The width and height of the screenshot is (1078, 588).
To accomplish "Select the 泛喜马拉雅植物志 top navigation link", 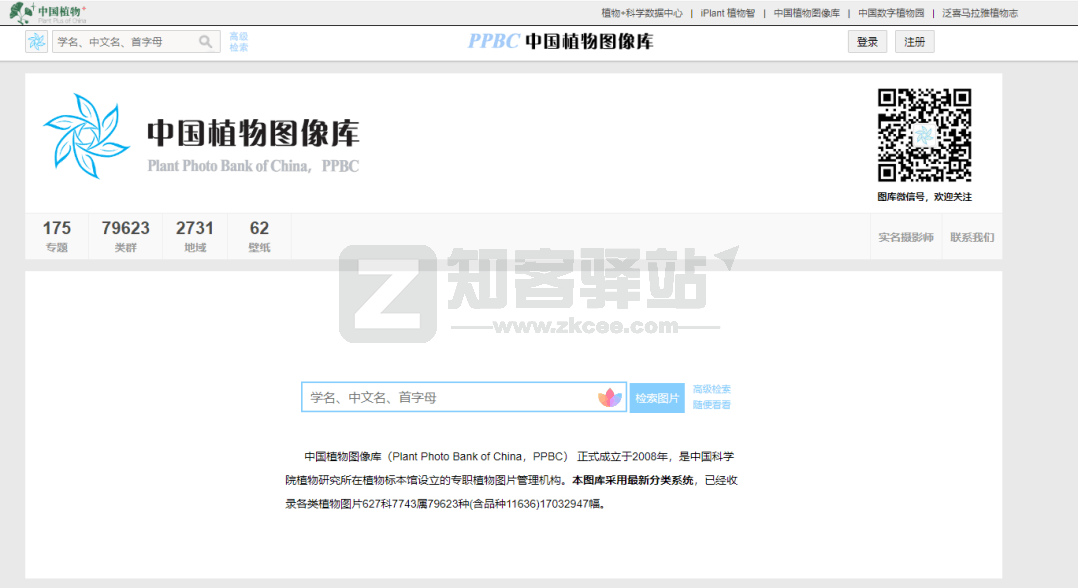I will click(981, 14).
